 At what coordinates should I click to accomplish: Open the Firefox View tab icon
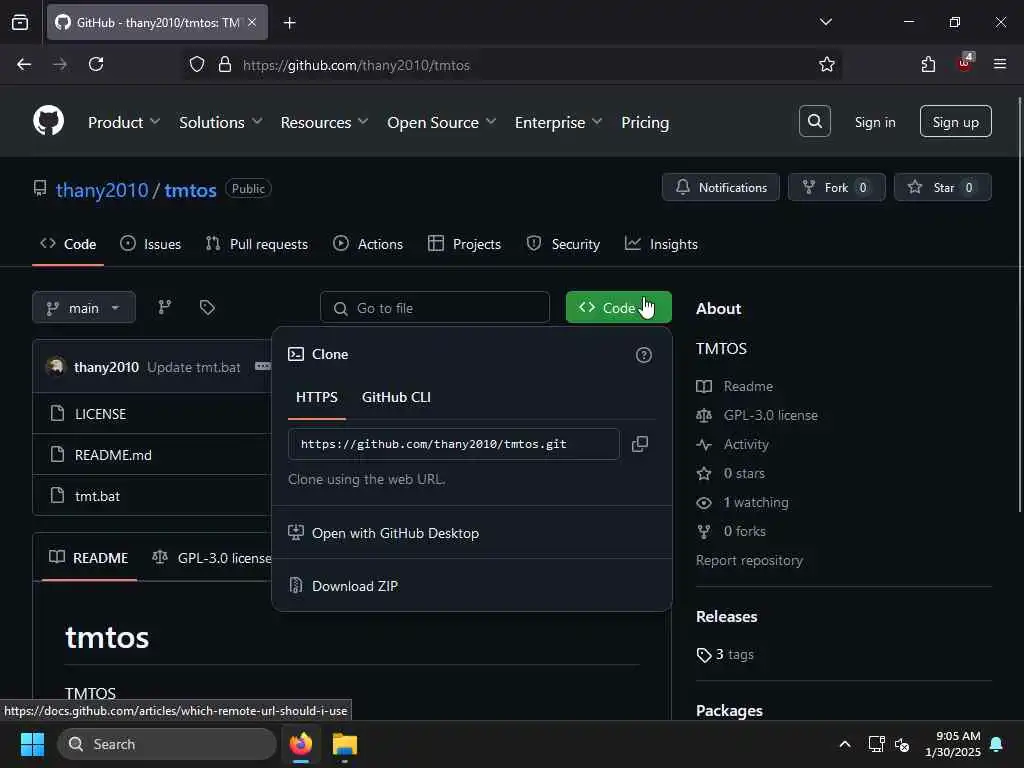20,23
